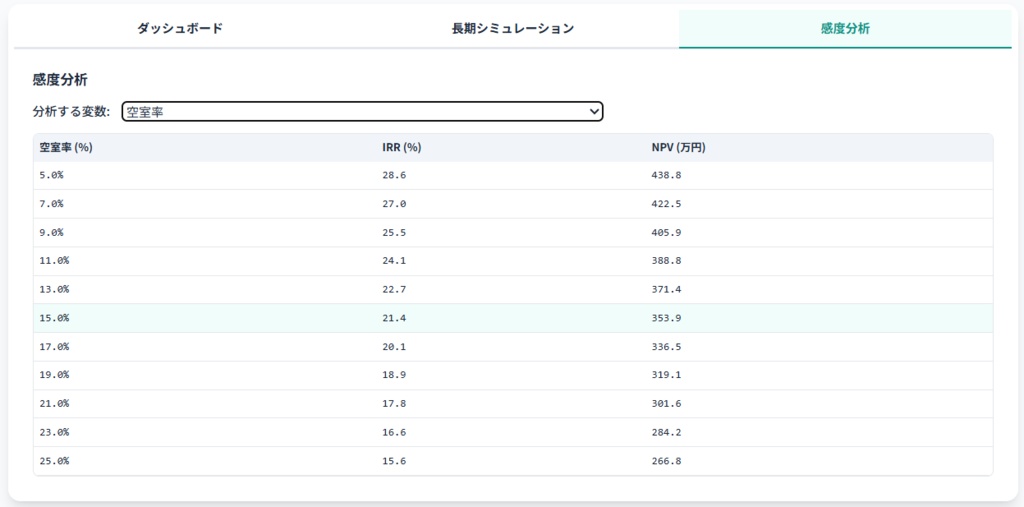Click NPV value 336.5 in the table
This screenshot has width=1024, height=507.
click(666, 347)
